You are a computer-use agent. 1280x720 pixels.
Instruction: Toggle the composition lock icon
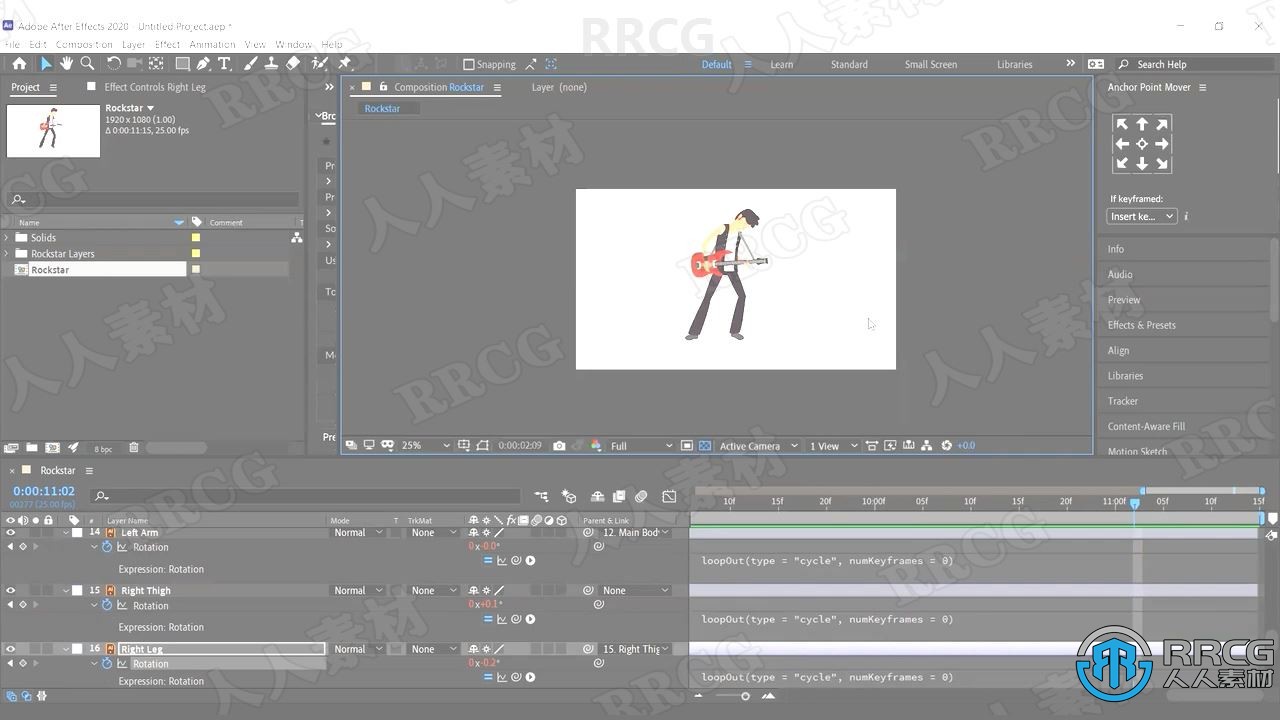(383, 87)
